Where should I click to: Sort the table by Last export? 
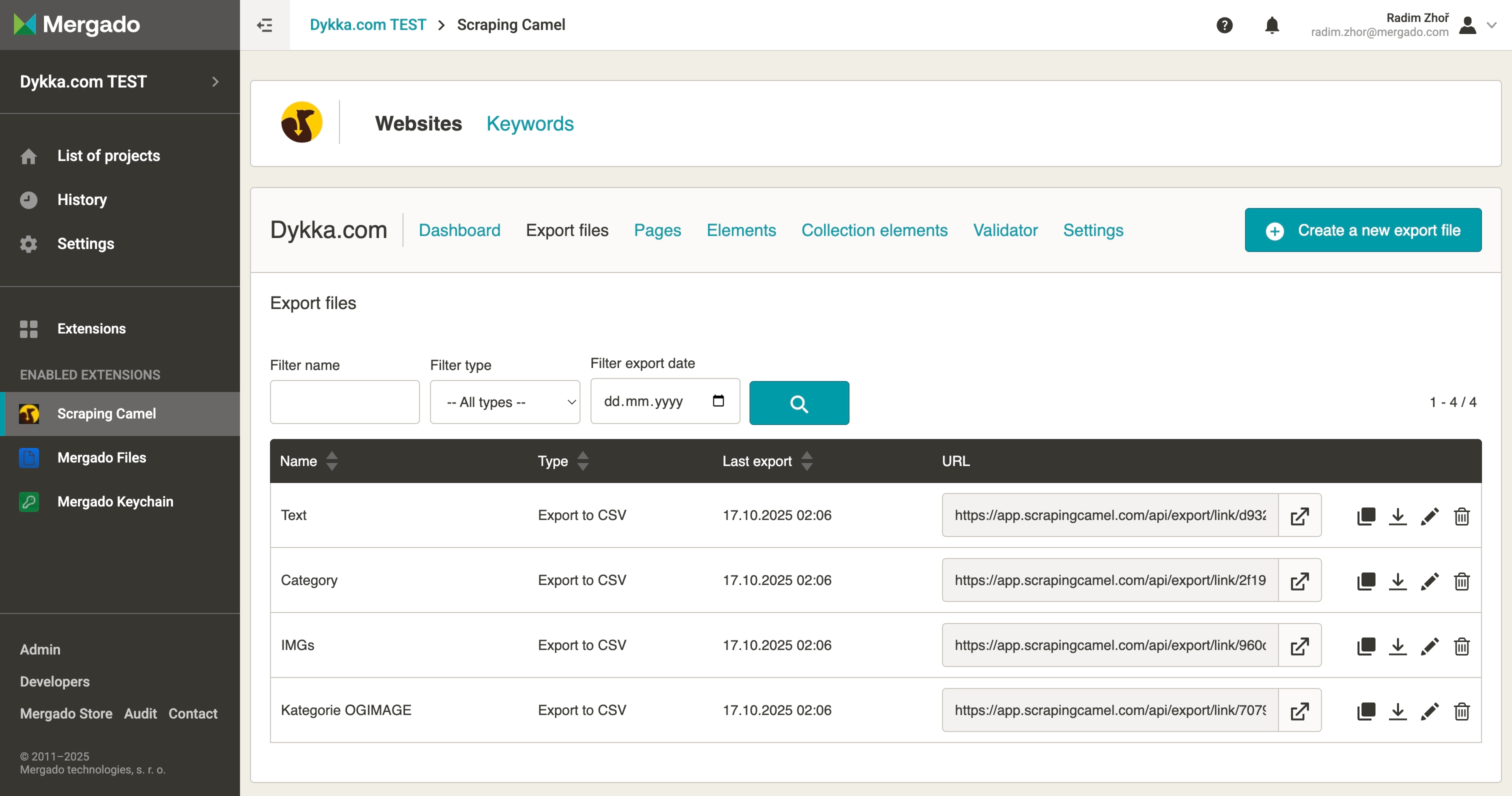806,461
